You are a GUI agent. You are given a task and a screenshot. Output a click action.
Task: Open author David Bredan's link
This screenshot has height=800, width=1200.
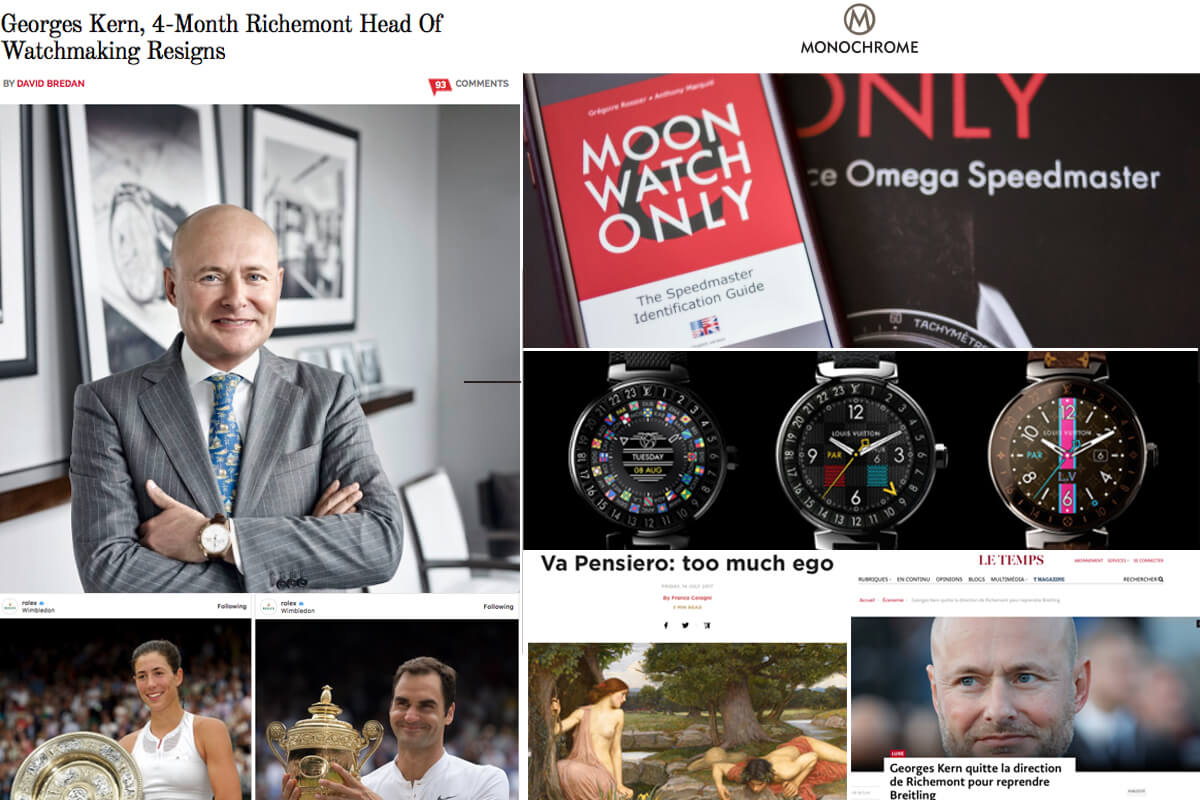tap(50, 84)
